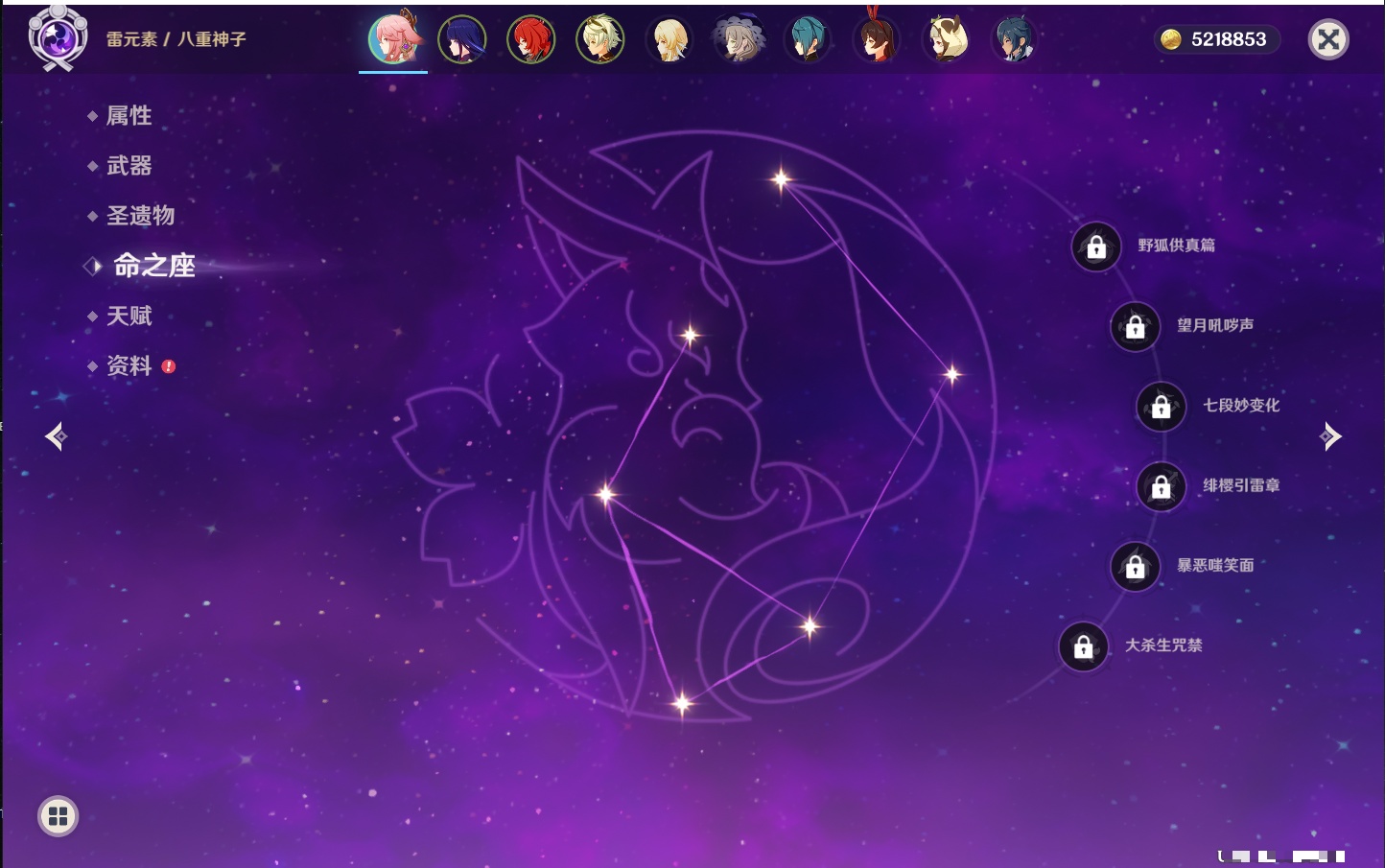
Task: Go to the previous character with left arrow
Action: [x=56, y=436]
